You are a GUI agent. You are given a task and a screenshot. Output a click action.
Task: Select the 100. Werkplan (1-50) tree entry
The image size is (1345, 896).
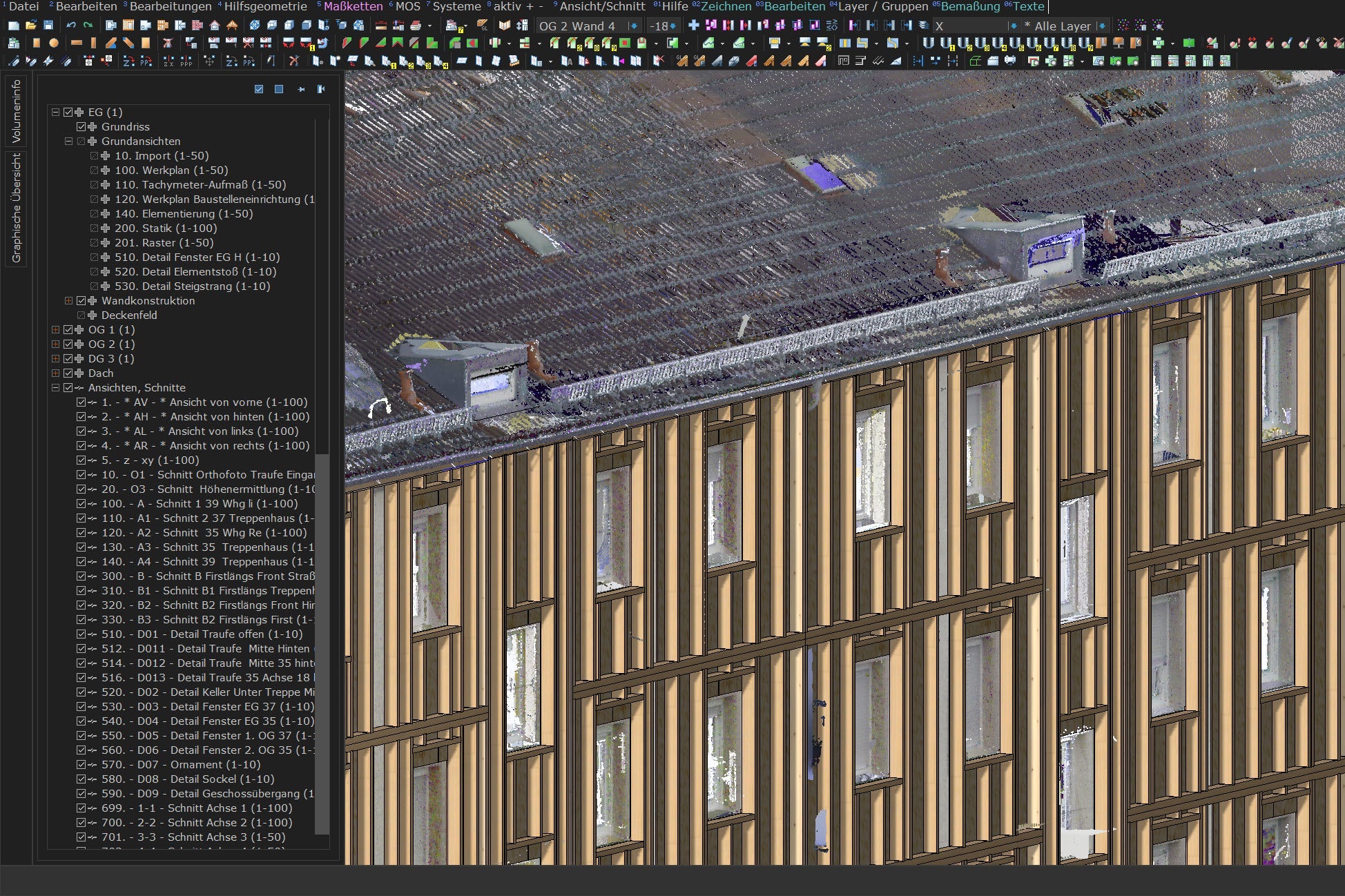point(171,171)
